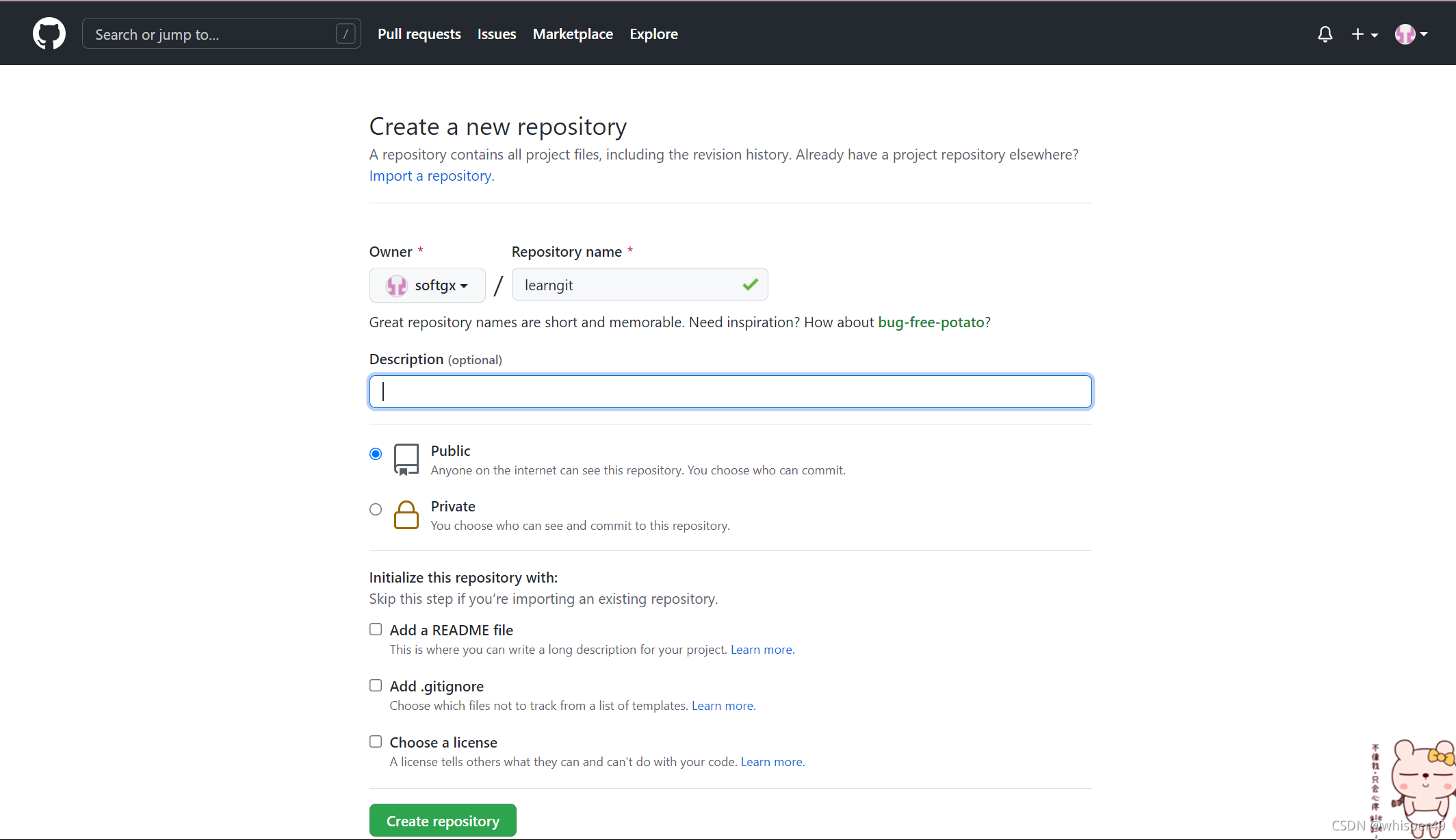Tick the Choose a license checkbox
The height and width of the screenshot is (840, 1456).
coord(376,741)
